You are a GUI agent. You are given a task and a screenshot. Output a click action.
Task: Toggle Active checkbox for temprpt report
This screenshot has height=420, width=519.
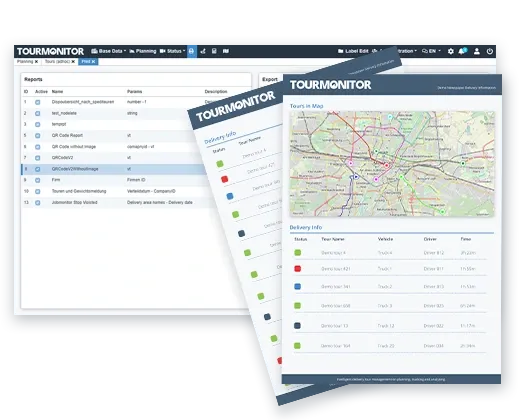pos(38,124)
